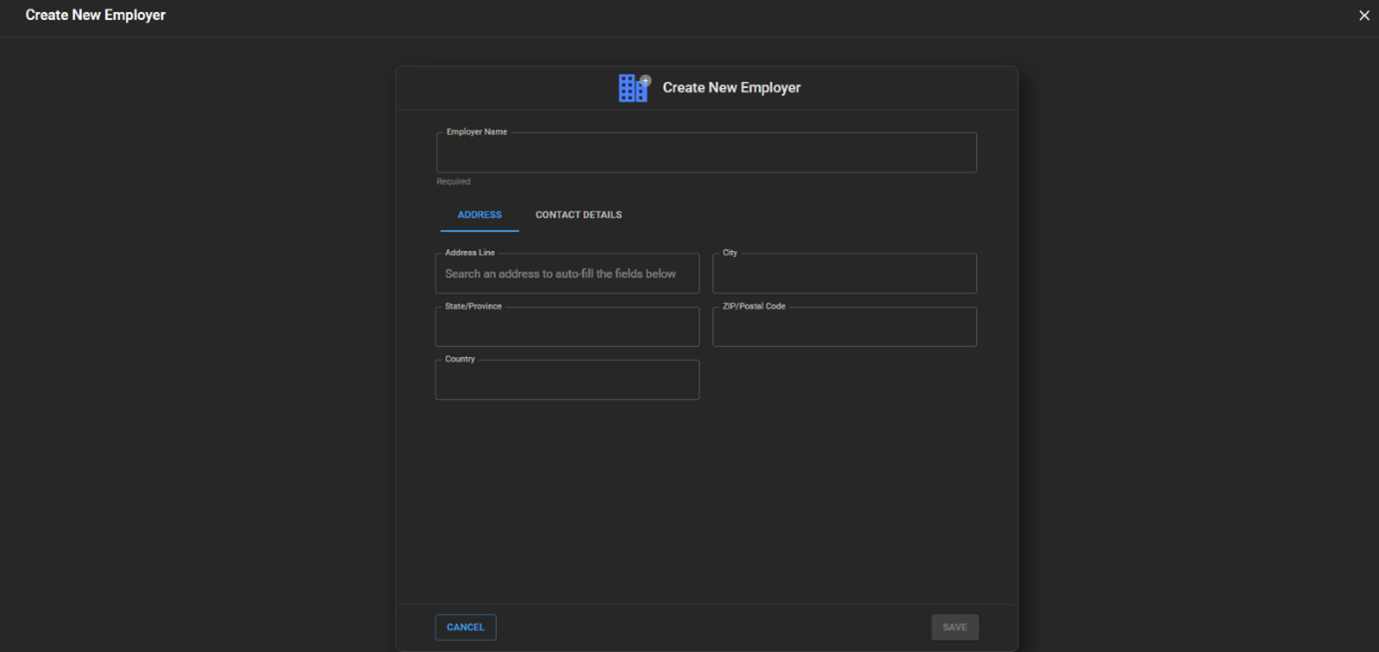The height and width of the screenshot is (652, 1379).
Task: Click the Address Line field label
Action: pyautogui.click(x=470, y=253)
